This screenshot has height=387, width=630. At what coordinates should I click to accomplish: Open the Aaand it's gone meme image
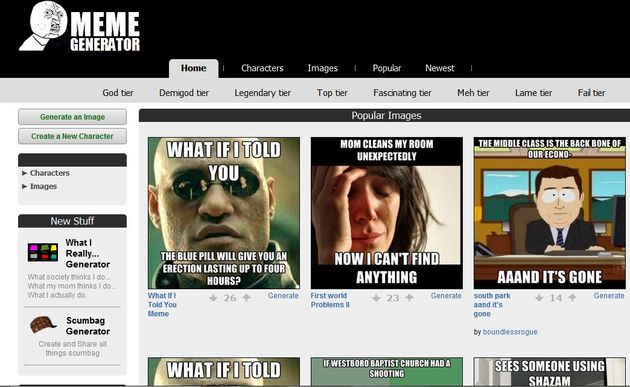pos(550,213)
